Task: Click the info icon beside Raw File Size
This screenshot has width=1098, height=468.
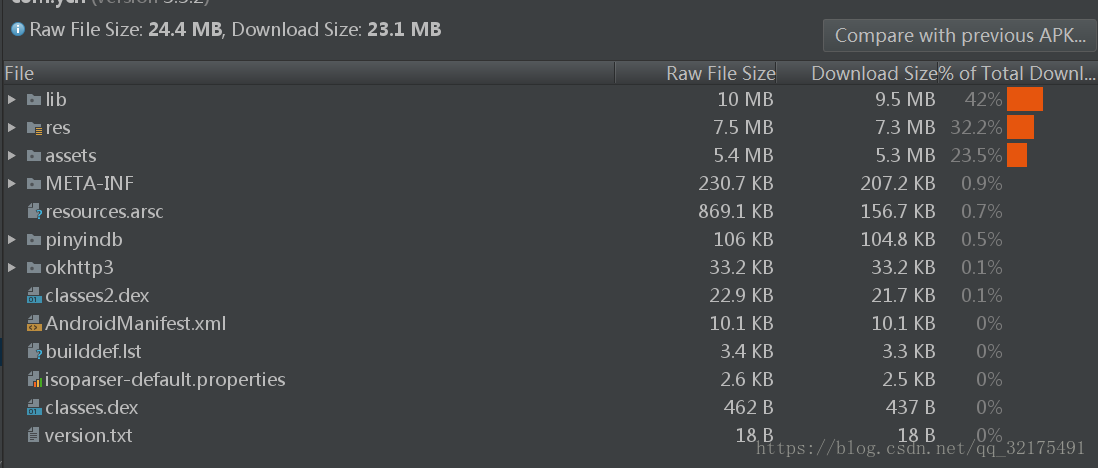Action: tap(18, 29)
